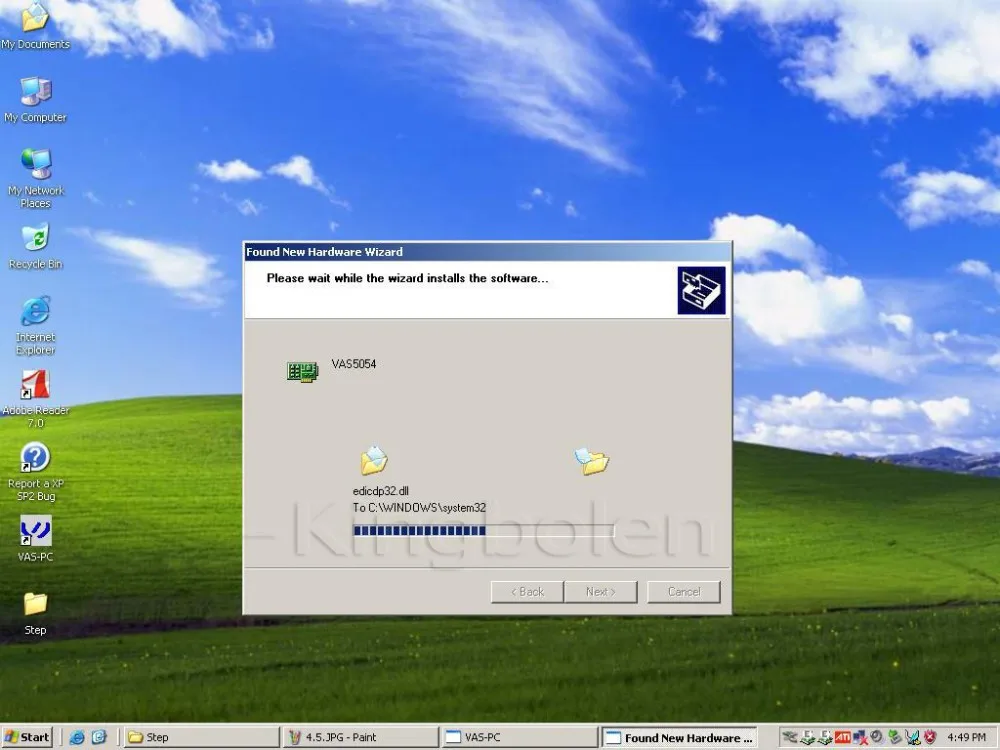Click the 4:49 PM system clock
The width and height of the screenshot is (1000, 750).
(x=966, y=737)
